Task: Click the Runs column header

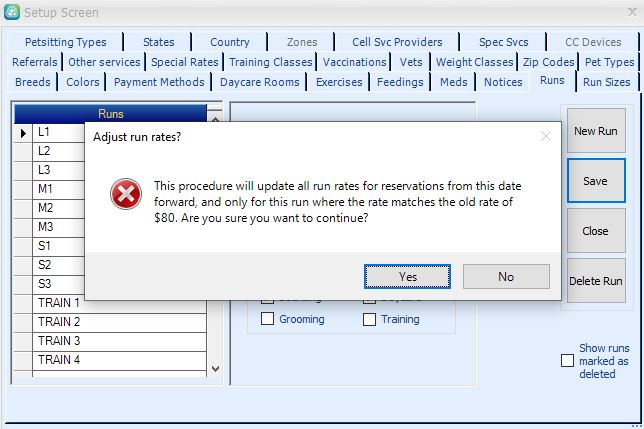Action: pyautogui.click(x=110, y=114)
